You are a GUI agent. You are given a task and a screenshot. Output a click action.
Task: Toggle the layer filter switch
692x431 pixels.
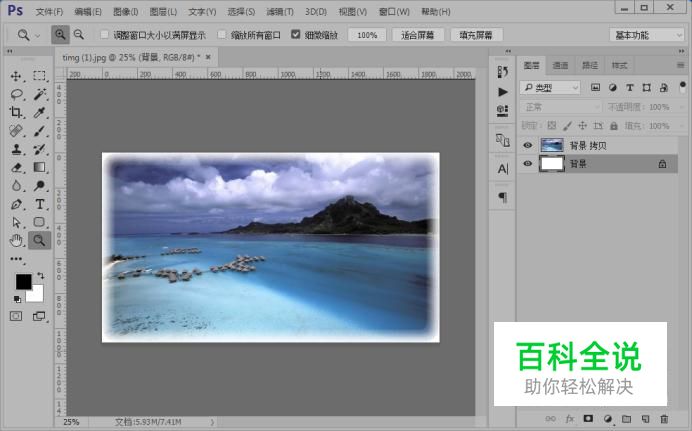(x=683, y=86)
